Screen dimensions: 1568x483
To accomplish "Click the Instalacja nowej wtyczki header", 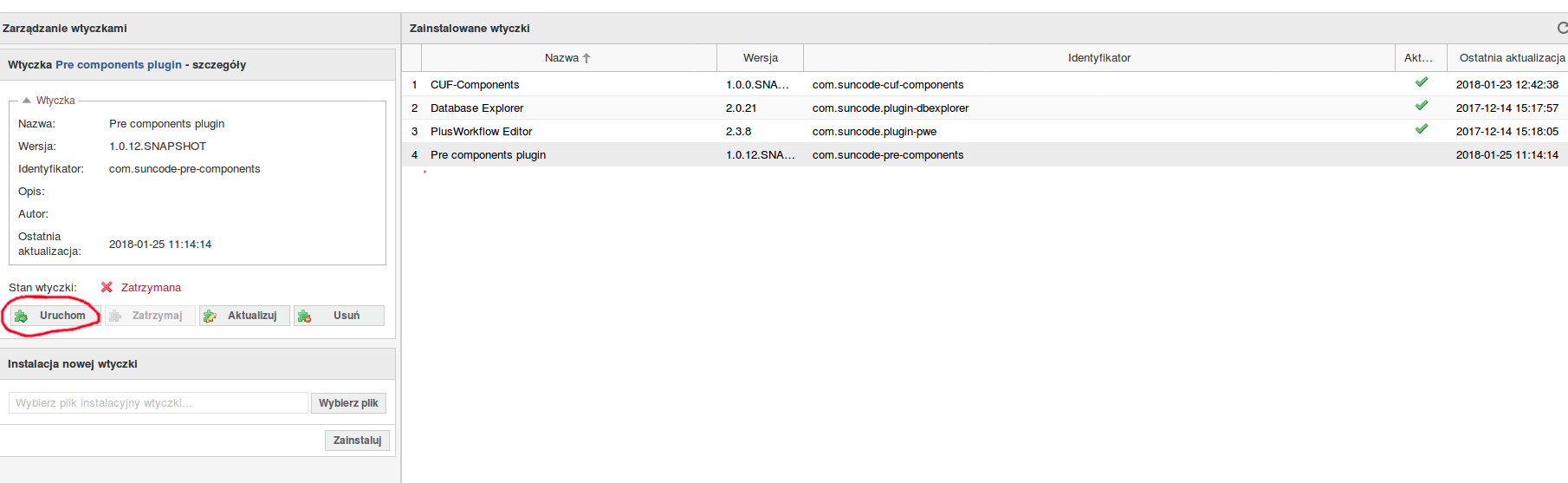I will 73,364.
